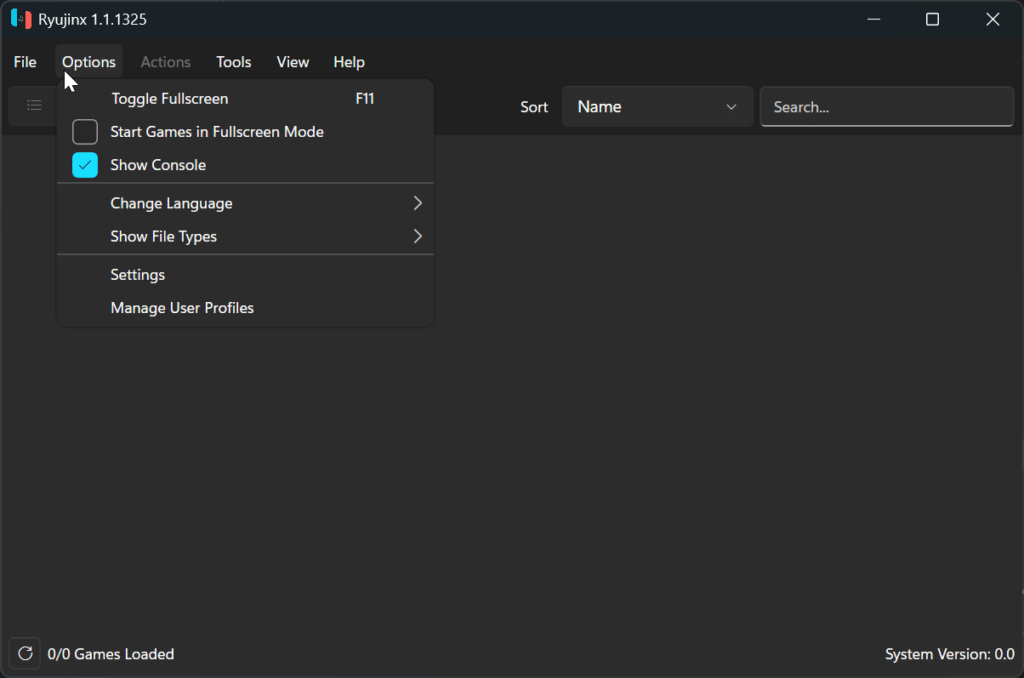Click the System Version: 0.0 text

tap(950, 654)
